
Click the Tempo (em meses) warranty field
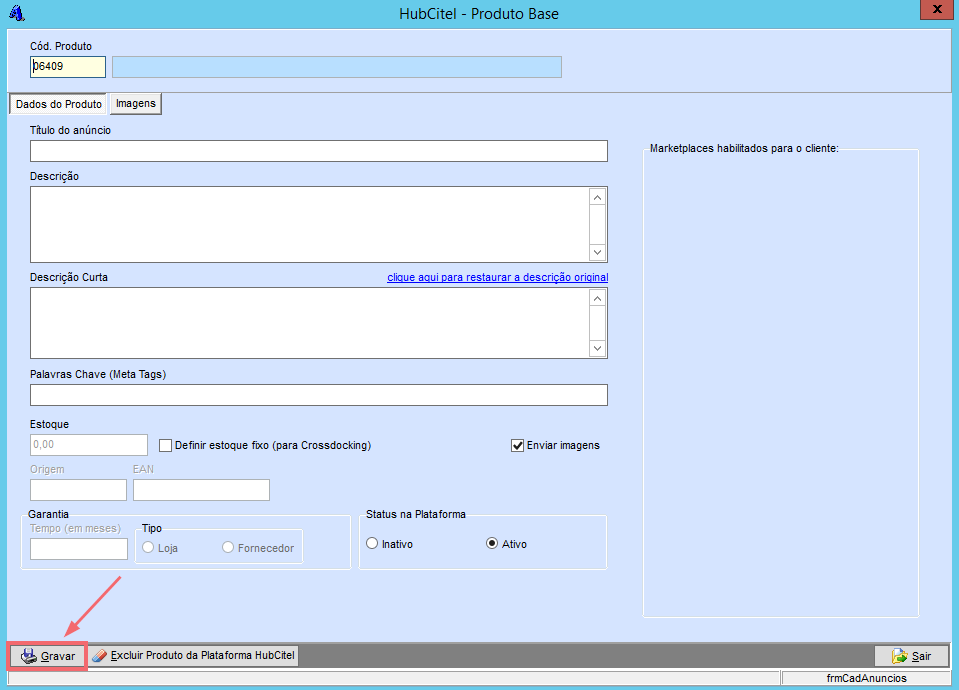79,549
